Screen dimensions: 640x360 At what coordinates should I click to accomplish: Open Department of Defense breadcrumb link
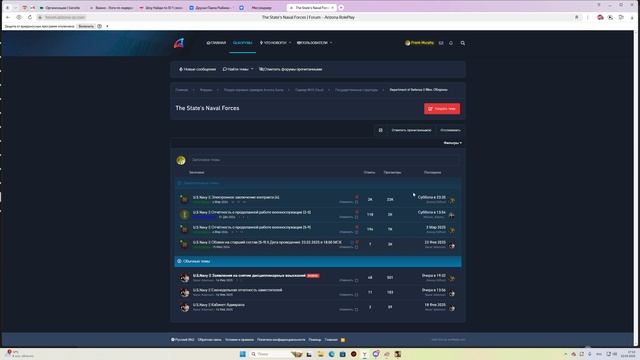point(418,90)
